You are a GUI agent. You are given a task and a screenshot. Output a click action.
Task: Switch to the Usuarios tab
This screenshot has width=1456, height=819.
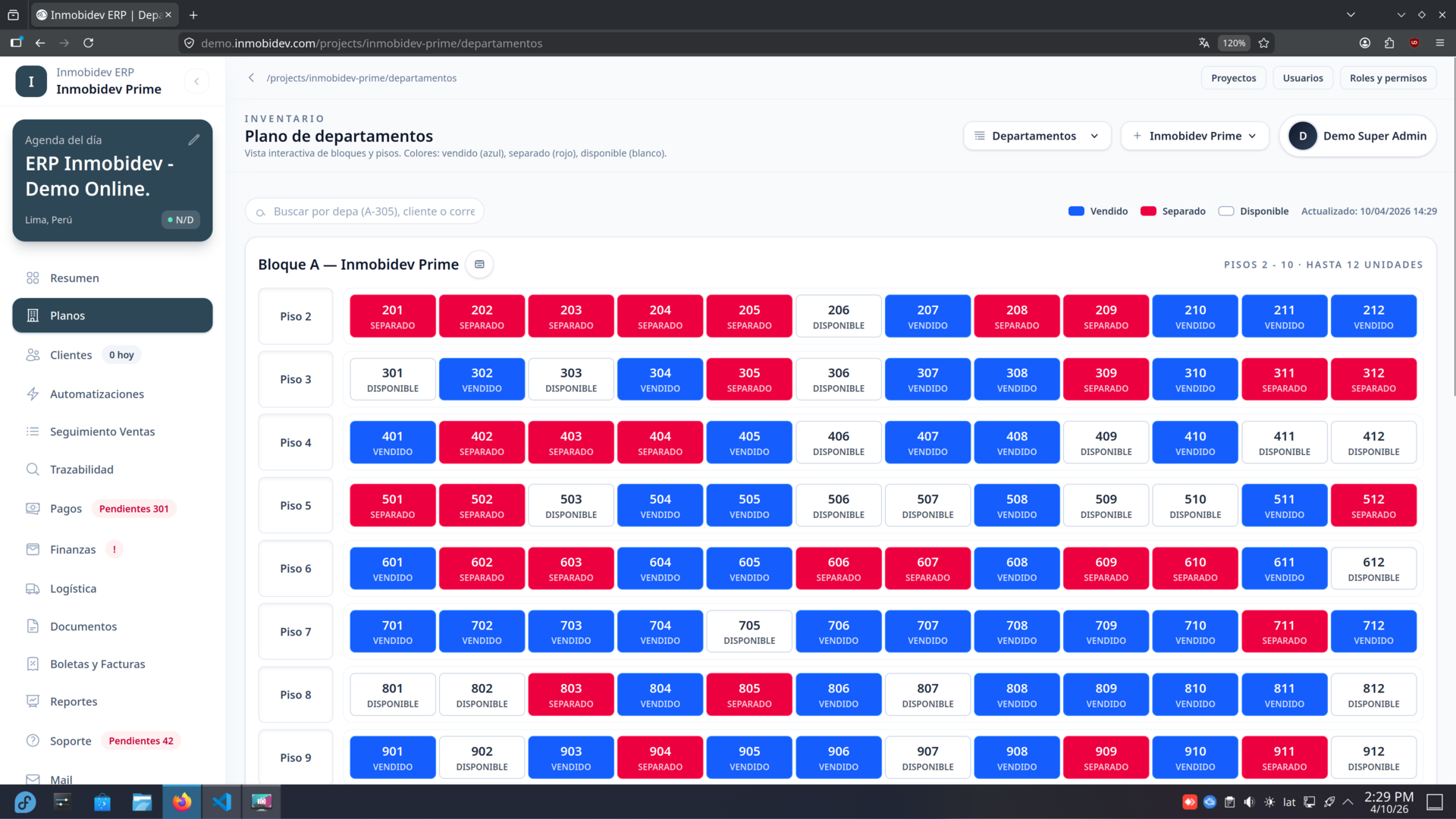pyautogui.click(x=1303, y=77)
